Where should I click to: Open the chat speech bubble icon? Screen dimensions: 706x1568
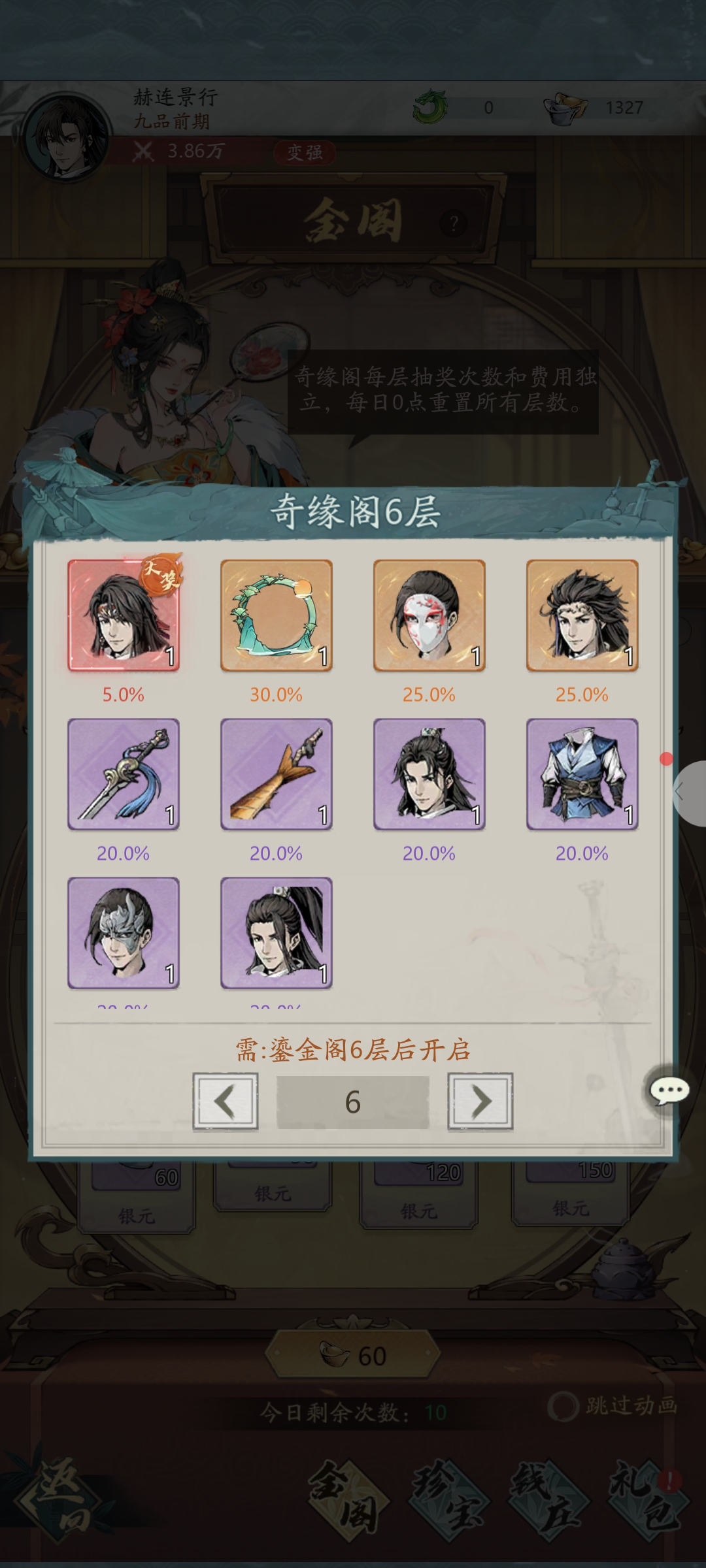(669, 1090)
